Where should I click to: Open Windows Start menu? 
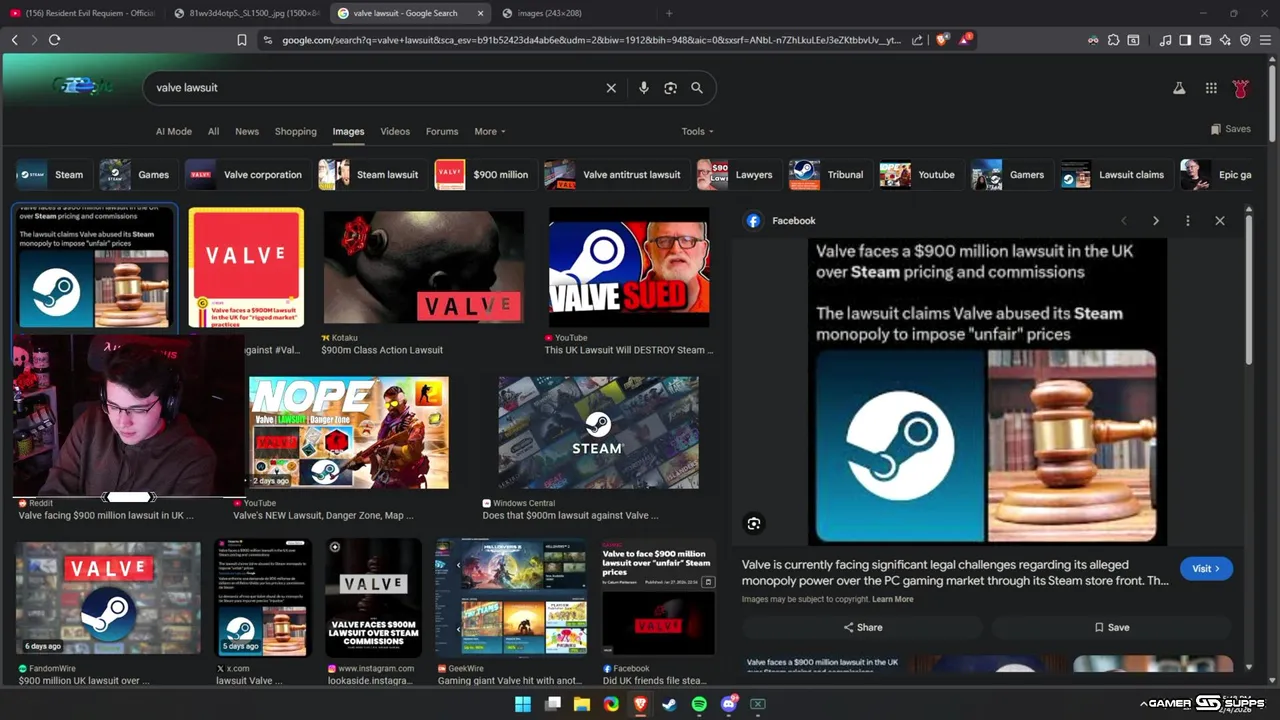(x=523, y=704)
